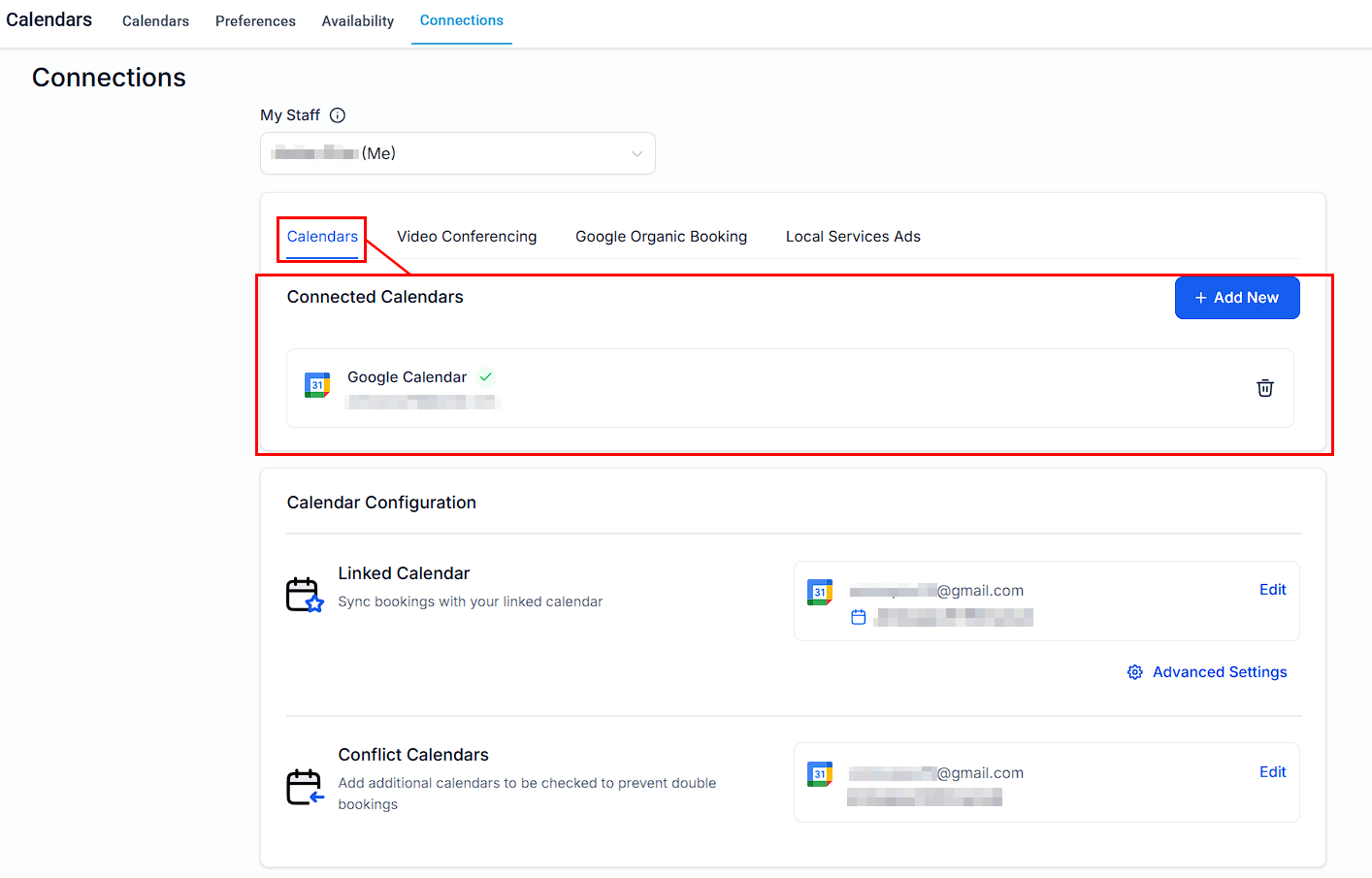
Task: Click the Google Calendar icon in Conflict Calendars card
Action: pyautogui.click(x=820, y=774)
